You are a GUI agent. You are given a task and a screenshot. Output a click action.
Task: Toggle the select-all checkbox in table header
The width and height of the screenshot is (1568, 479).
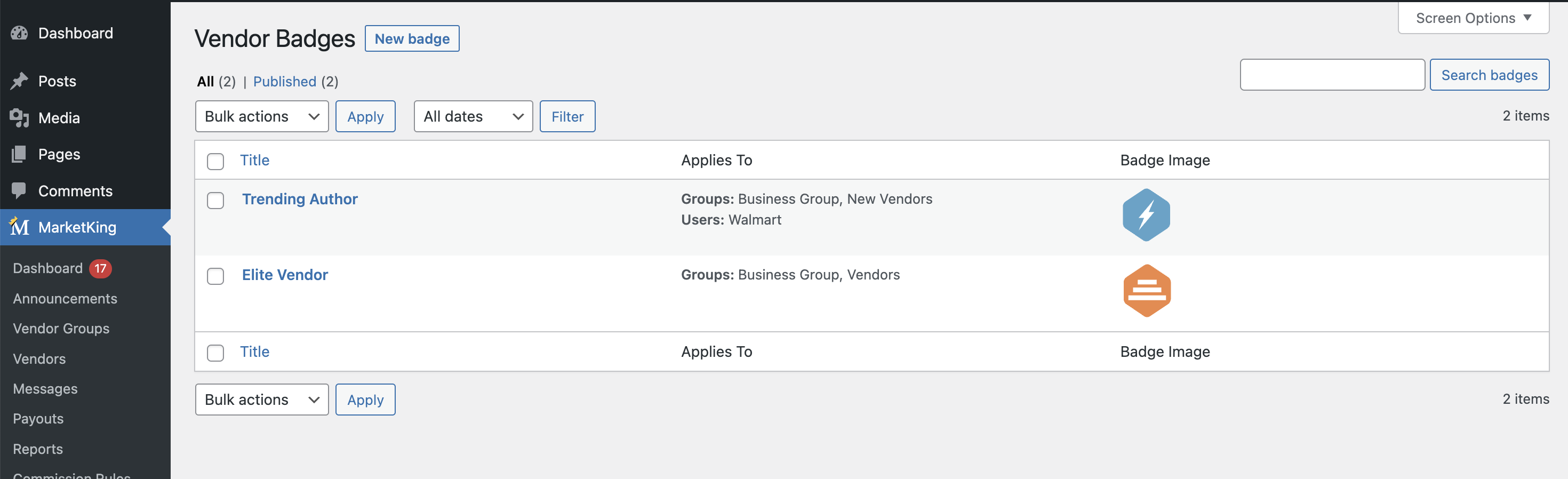[215, 161]
